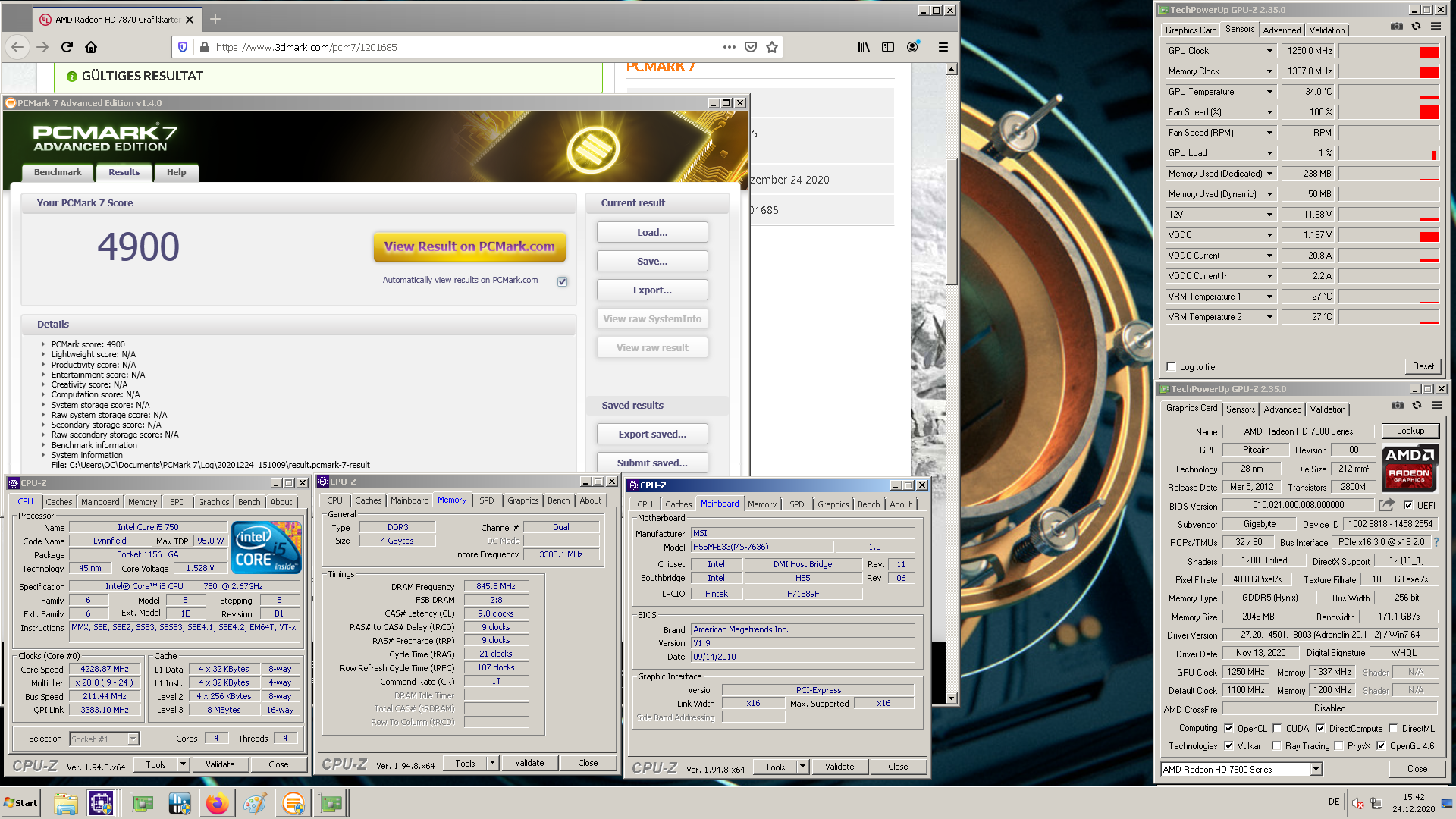Viewport: 1456px width, 819px height.
Task: Click Validate button in right CPU-Z window
Action: [x=839, y=767]
